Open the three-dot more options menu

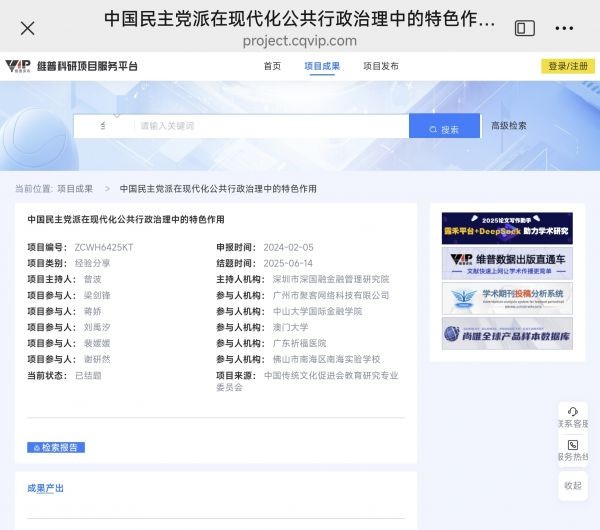coord(564,28)
